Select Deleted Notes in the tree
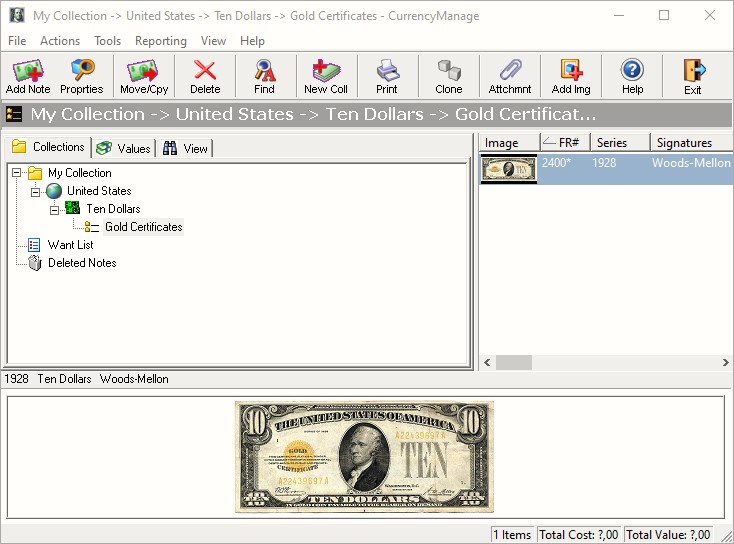The height and width of the screenshot is (544, 734). click(82, 263)
